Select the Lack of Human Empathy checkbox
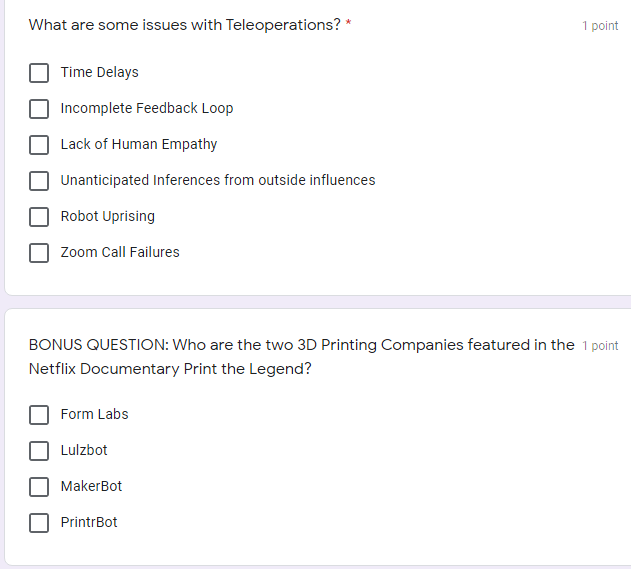 tap(39, 145)
